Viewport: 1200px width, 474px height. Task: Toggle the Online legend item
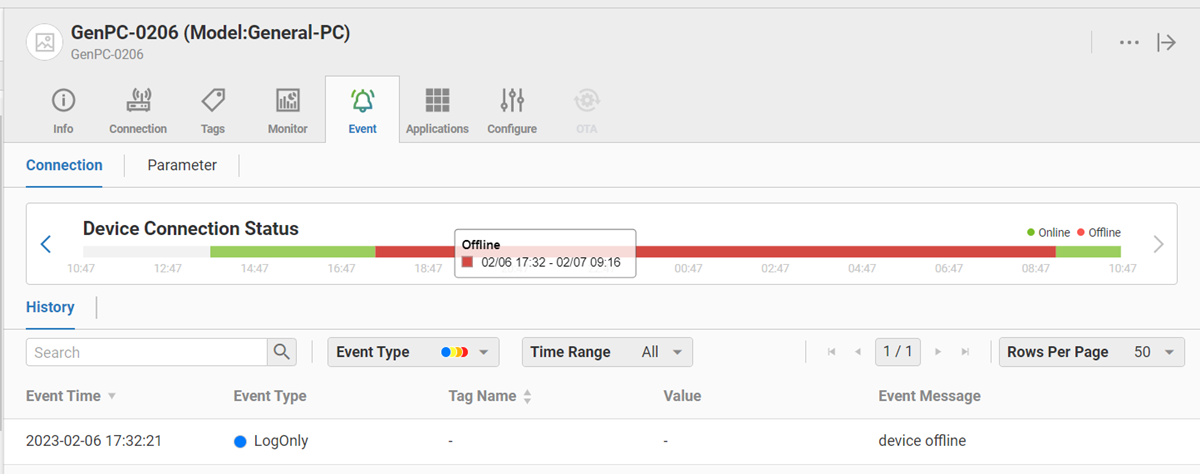(1048, 232)
